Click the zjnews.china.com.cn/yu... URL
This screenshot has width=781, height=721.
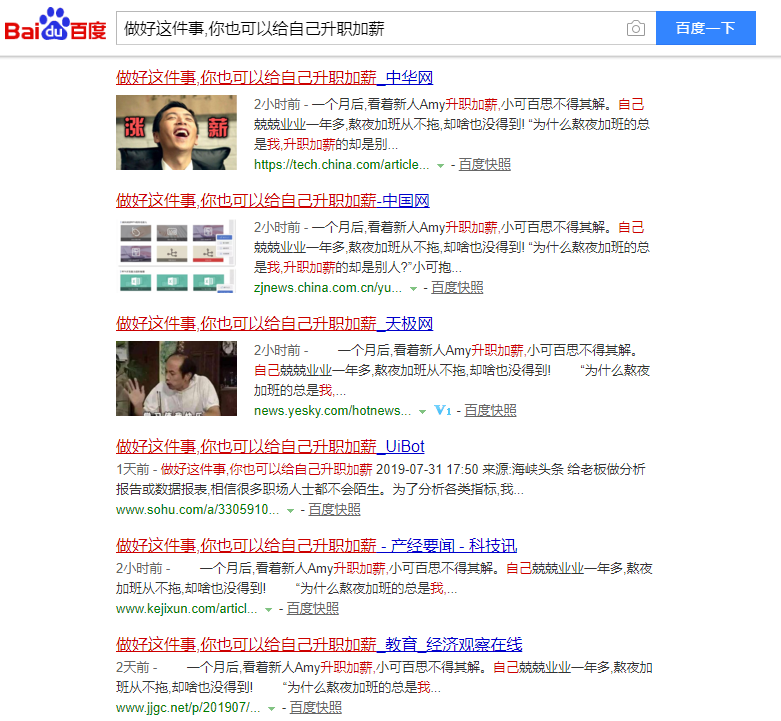click(328, 288)
